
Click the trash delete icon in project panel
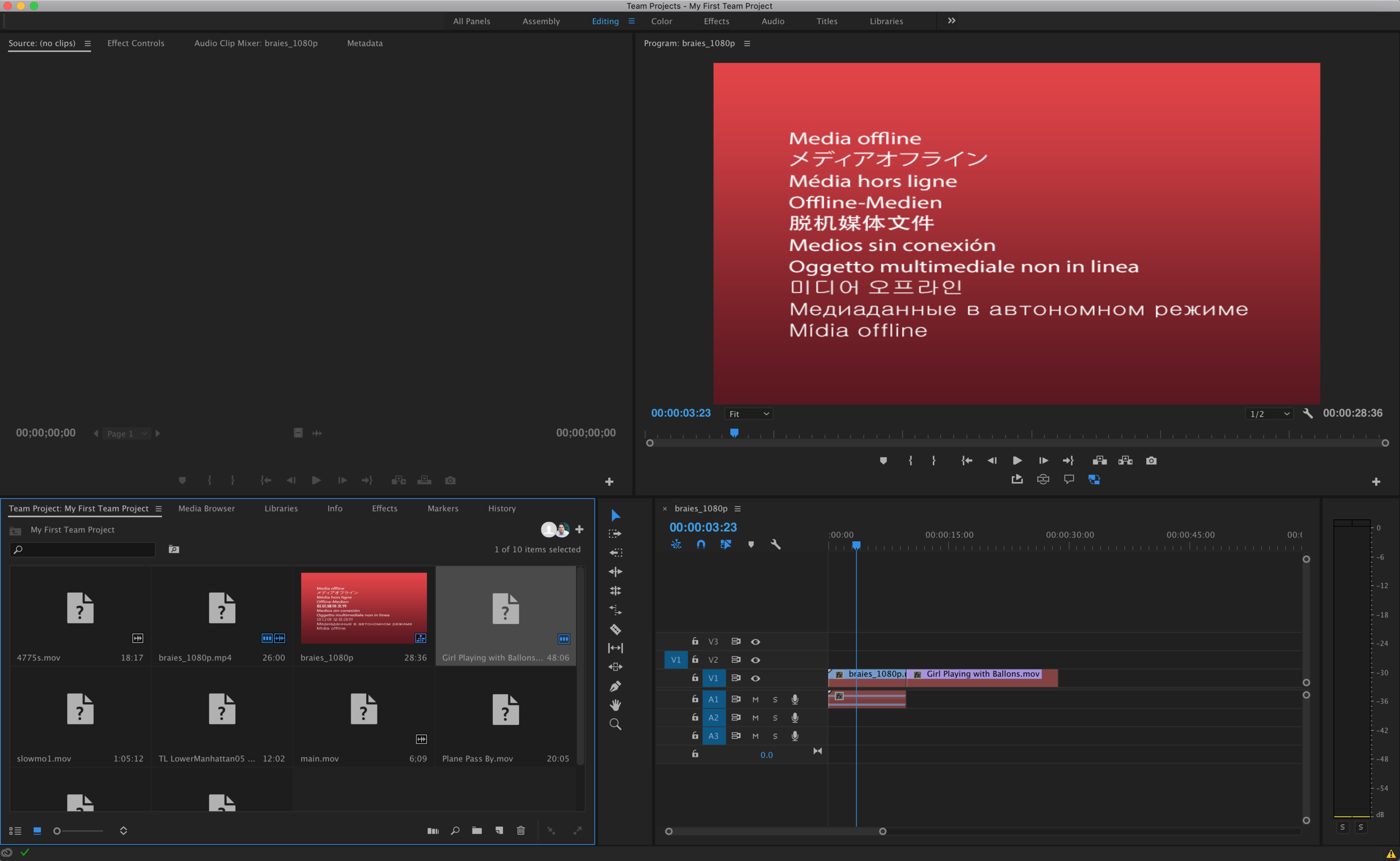click(521, 831)
